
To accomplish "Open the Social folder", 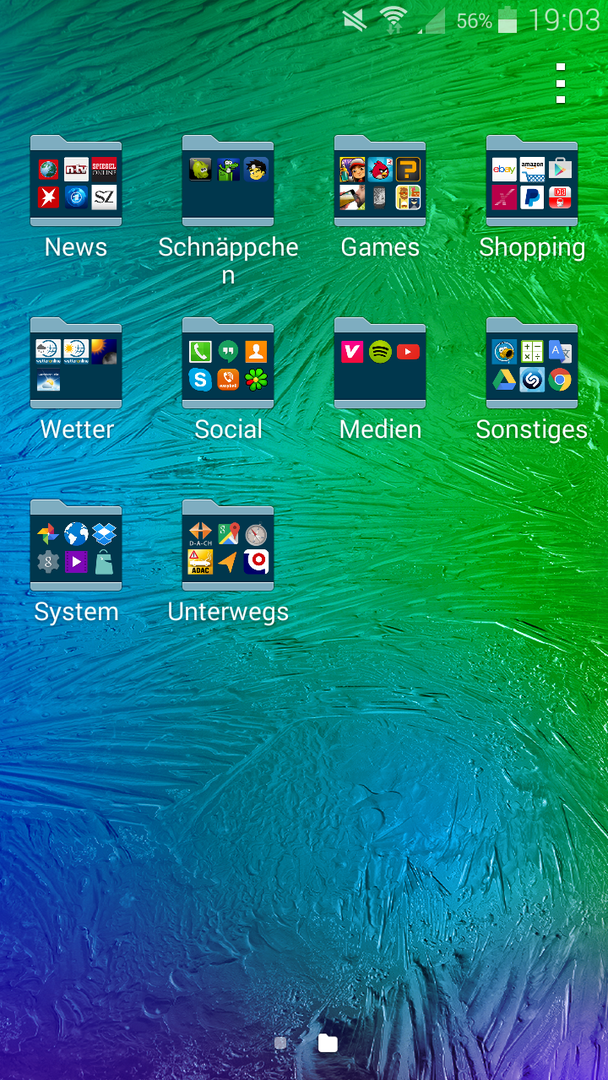I will pyautogui.click(x=228, y=363).
